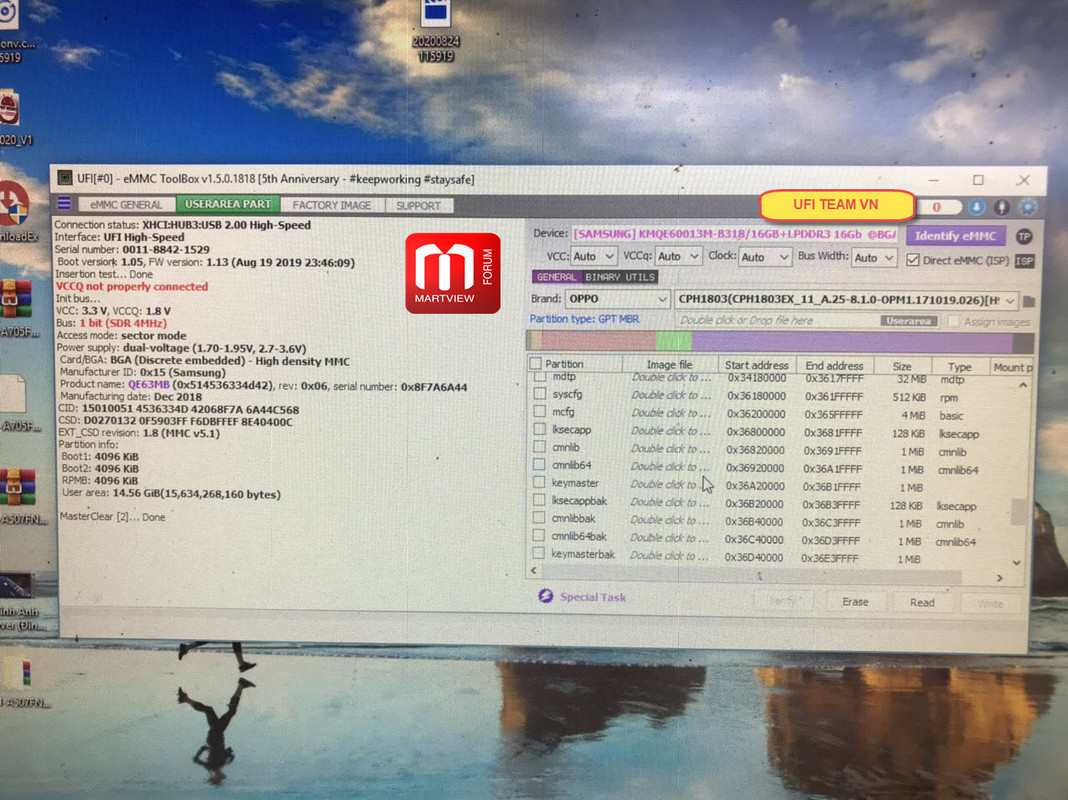Click scroll-right arrow of partition list
This screenshot has width=1068, height=800.
(999, 578)
